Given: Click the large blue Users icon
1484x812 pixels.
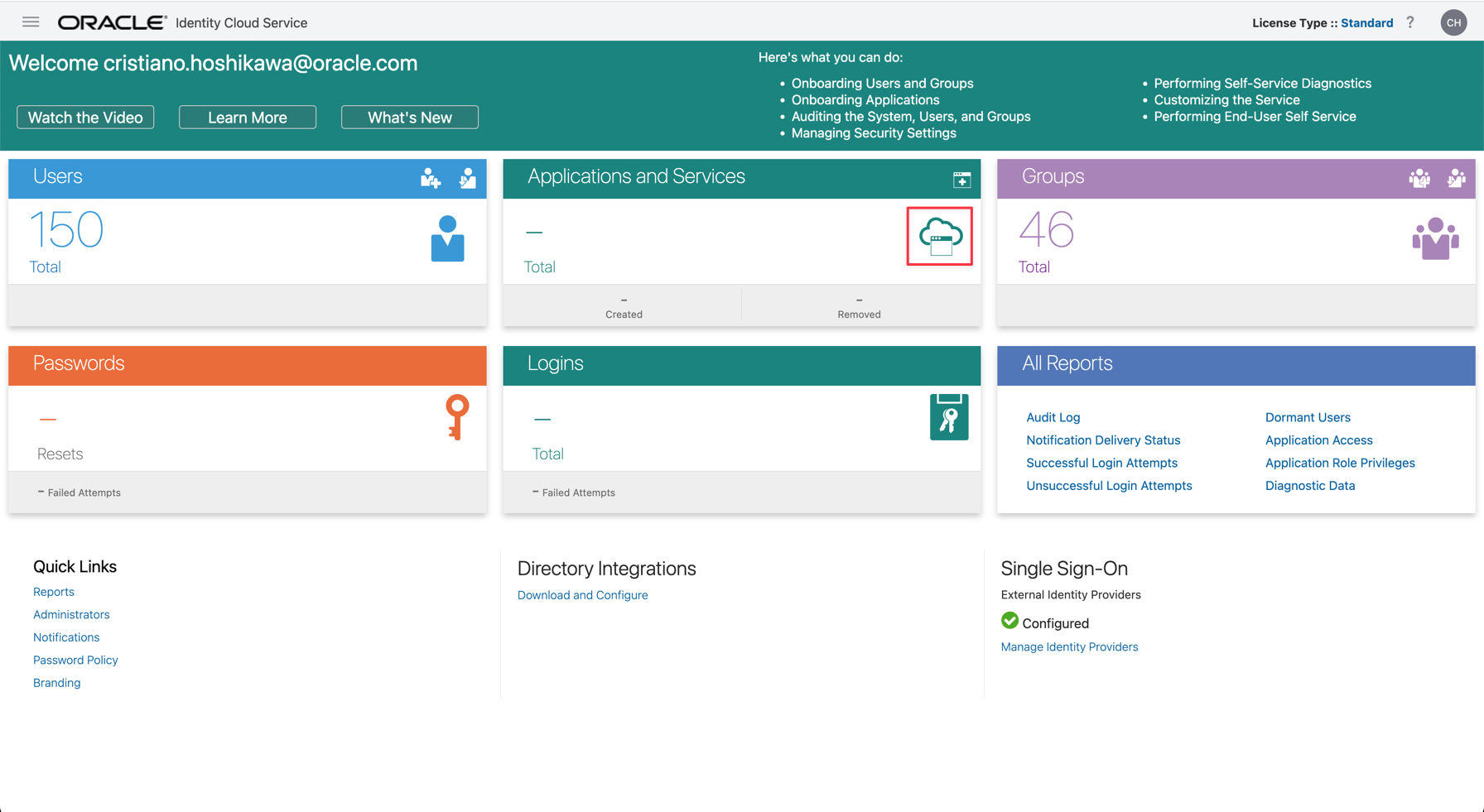Looking at the screenshot, I should click(447, 238).
